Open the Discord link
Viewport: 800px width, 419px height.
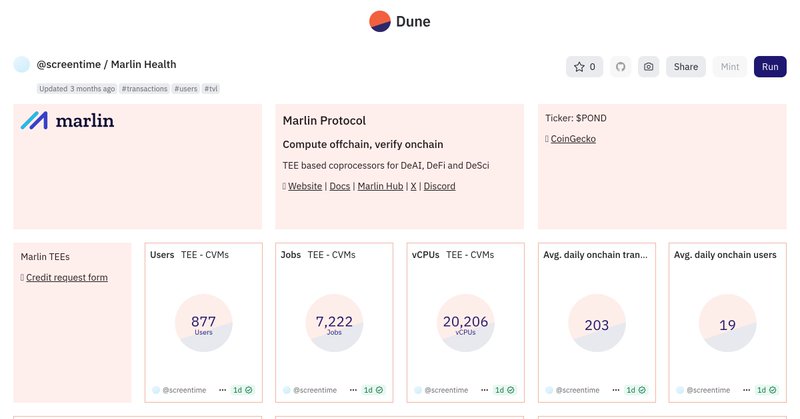point(439,186)
